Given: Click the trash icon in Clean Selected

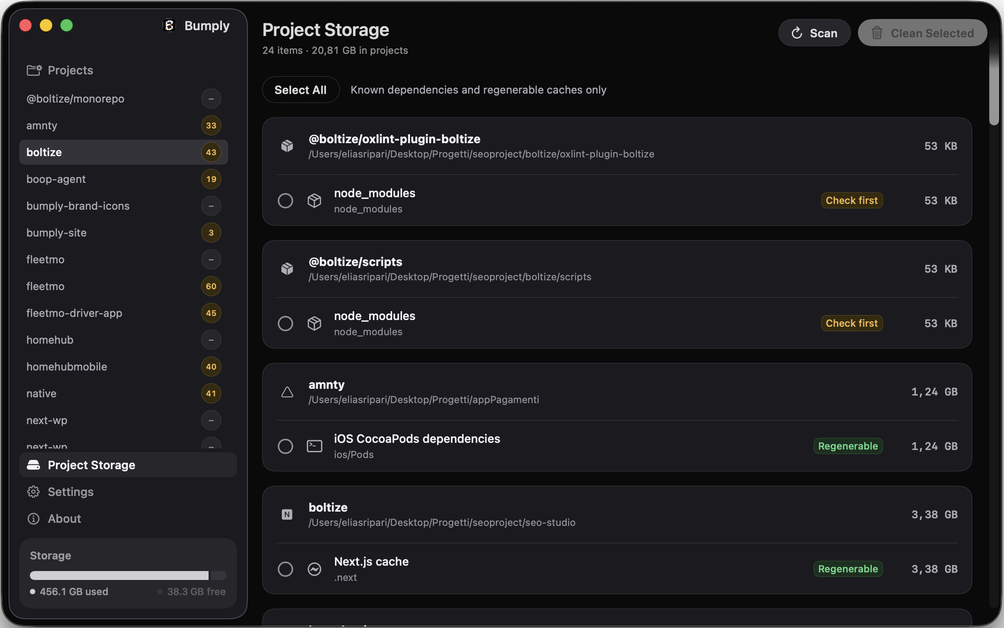Looking at the screenshot, I should (x=877, y=33).
